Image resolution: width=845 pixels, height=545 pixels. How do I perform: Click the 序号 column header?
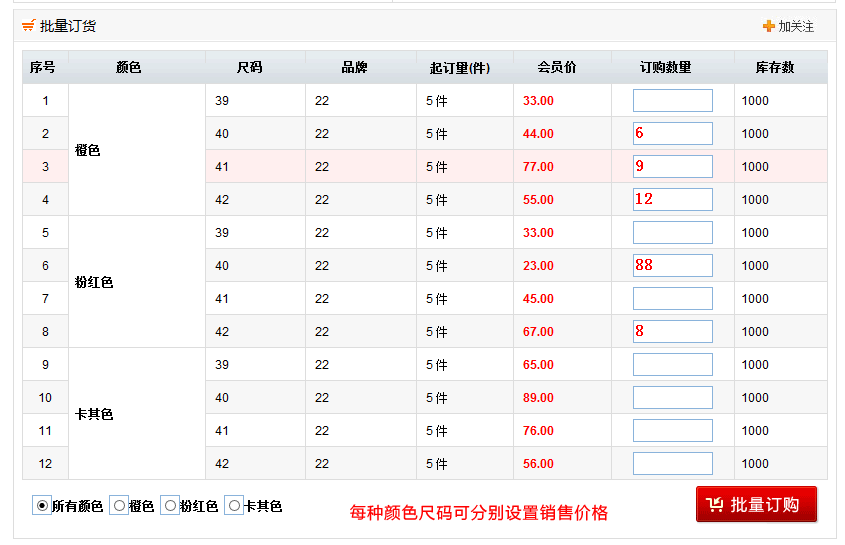43,67
